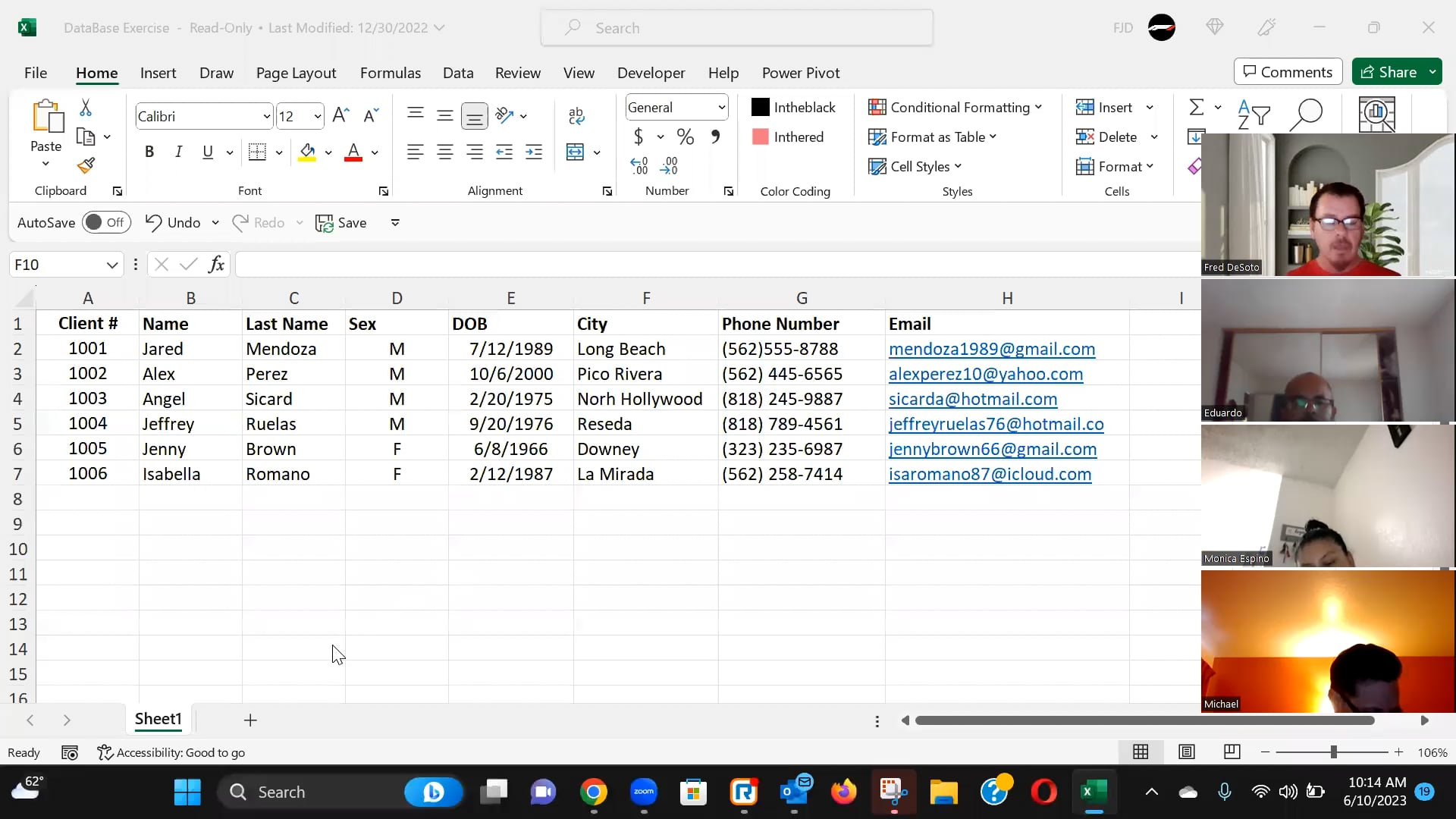The height and width of the screenshot is (819, 1456).
Task: Select the Italic formatting icon
Action: [x=178, y=152]
